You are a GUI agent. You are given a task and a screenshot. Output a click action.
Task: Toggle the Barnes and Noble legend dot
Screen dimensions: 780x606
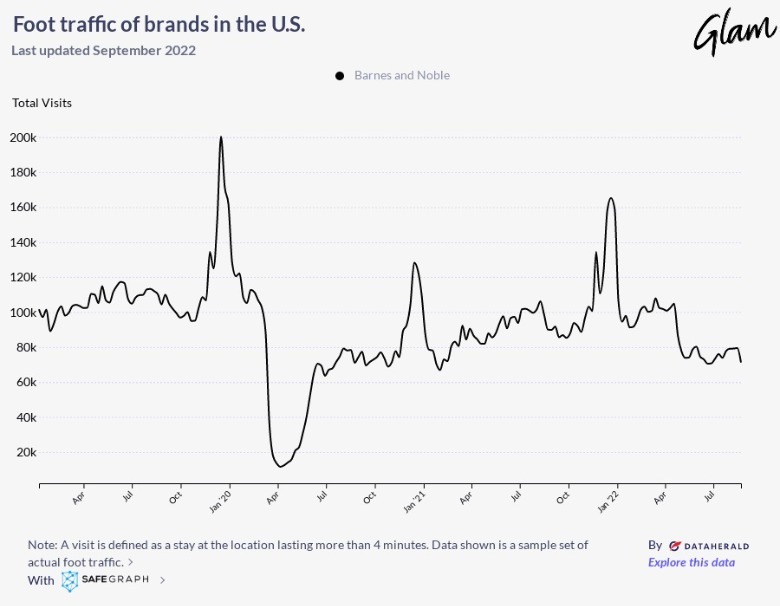340,76
